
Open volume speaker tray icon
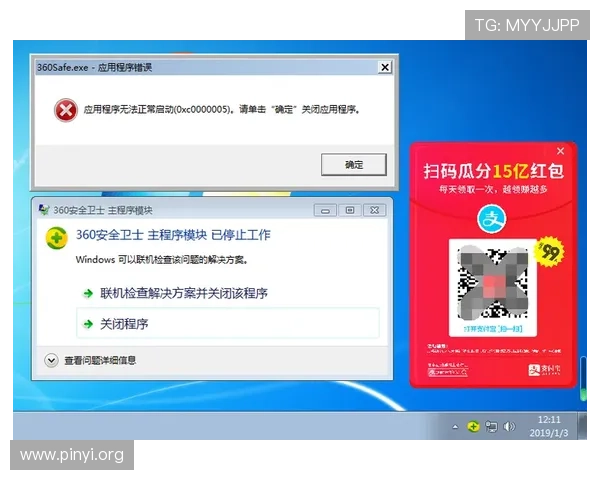click(509, 426)
